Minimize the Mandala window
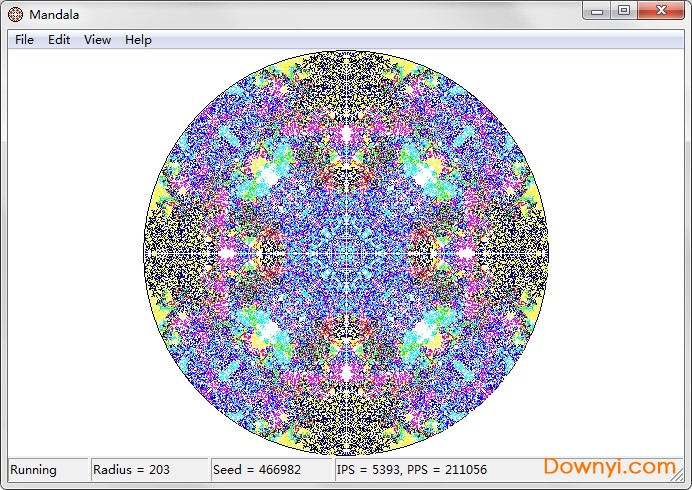This screenshot has height=490, width=692. pos(598,11)
